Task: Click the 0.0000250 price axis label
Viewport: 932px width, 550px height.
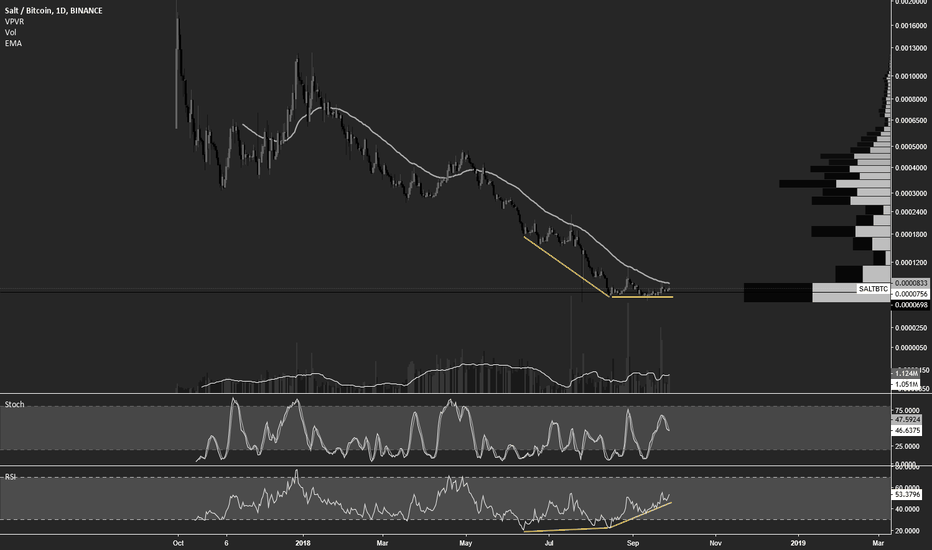Action: point(911,328)
